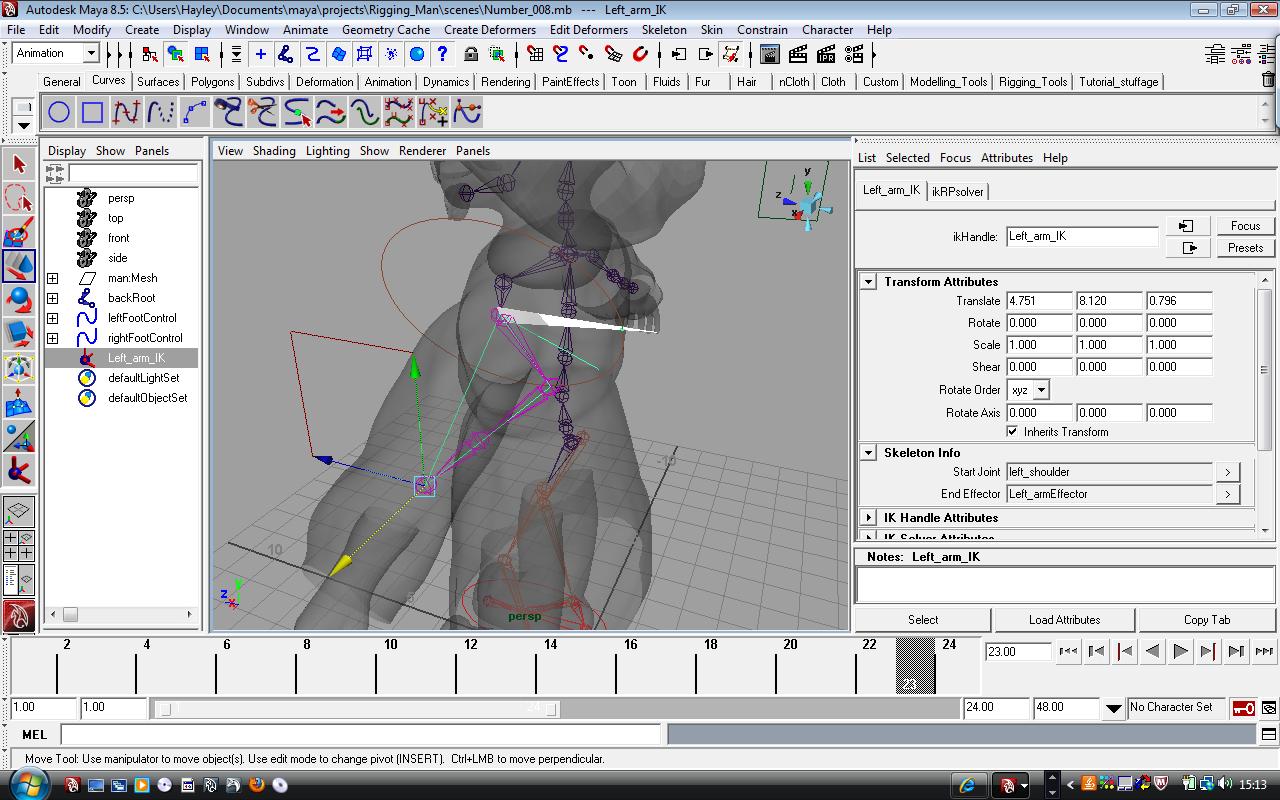Click the scissors Detach Curves shelf icon
1280x800 pixels.
262,112
